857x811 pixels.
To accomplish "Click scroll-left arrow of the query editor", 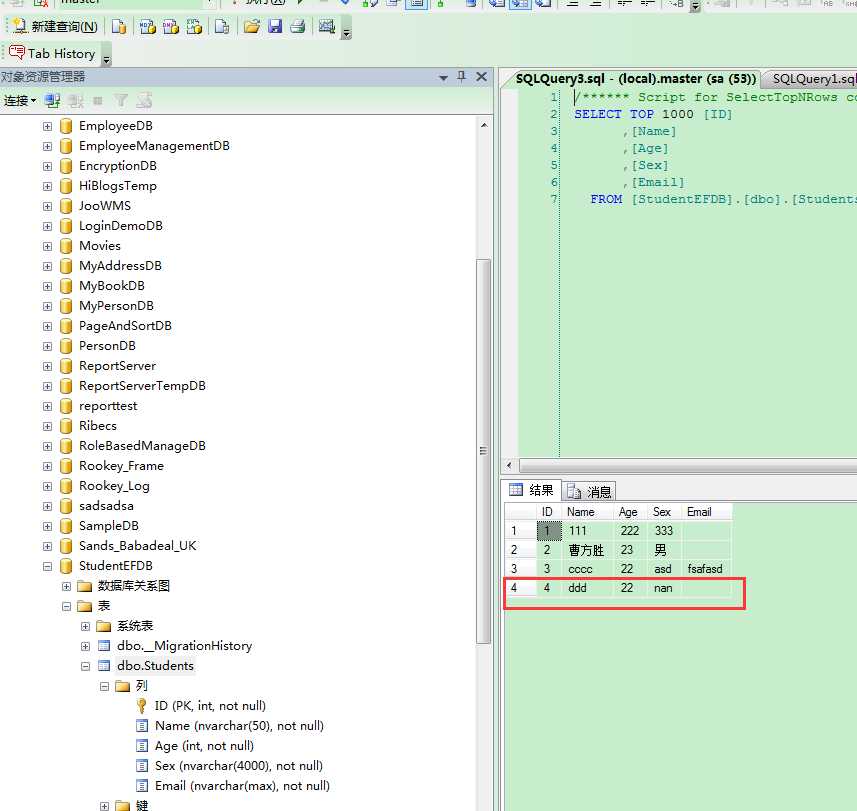I will point(509,466).
